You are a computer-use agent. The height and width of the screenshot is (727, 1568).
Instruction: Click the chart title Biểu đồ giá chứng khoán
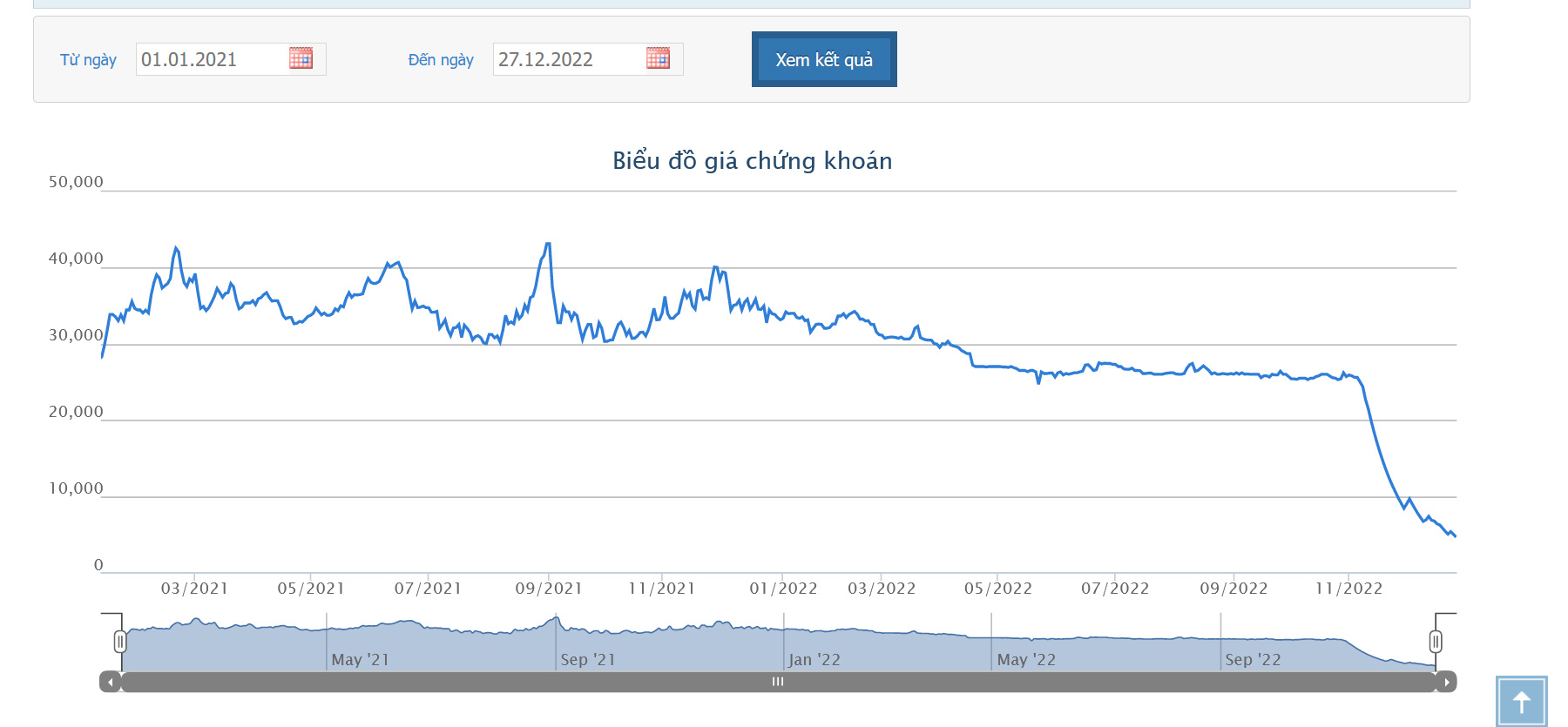click(x=753, y=161)
